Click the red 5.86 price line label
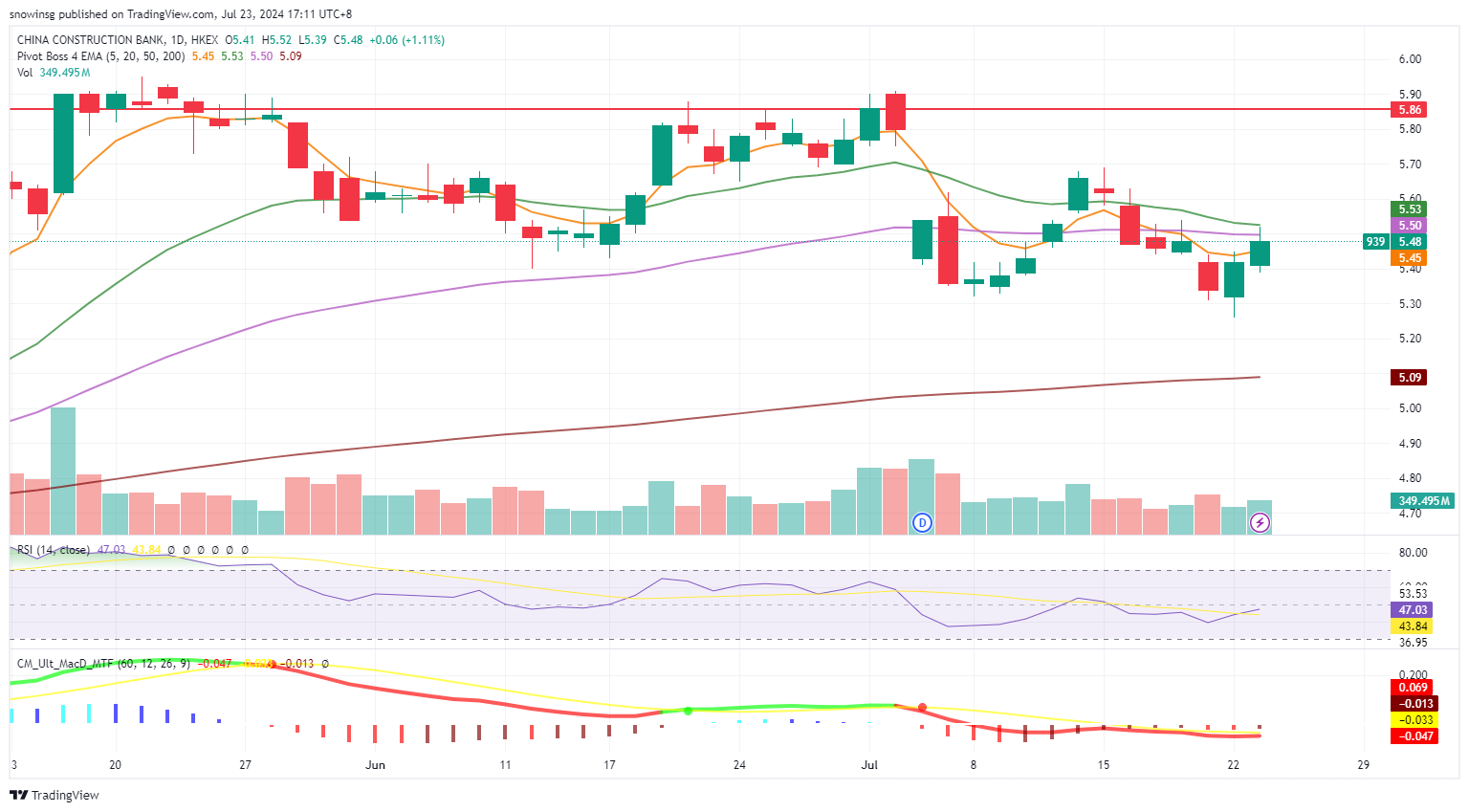This screenshot has width=1469, height=812. point(1410,110)
